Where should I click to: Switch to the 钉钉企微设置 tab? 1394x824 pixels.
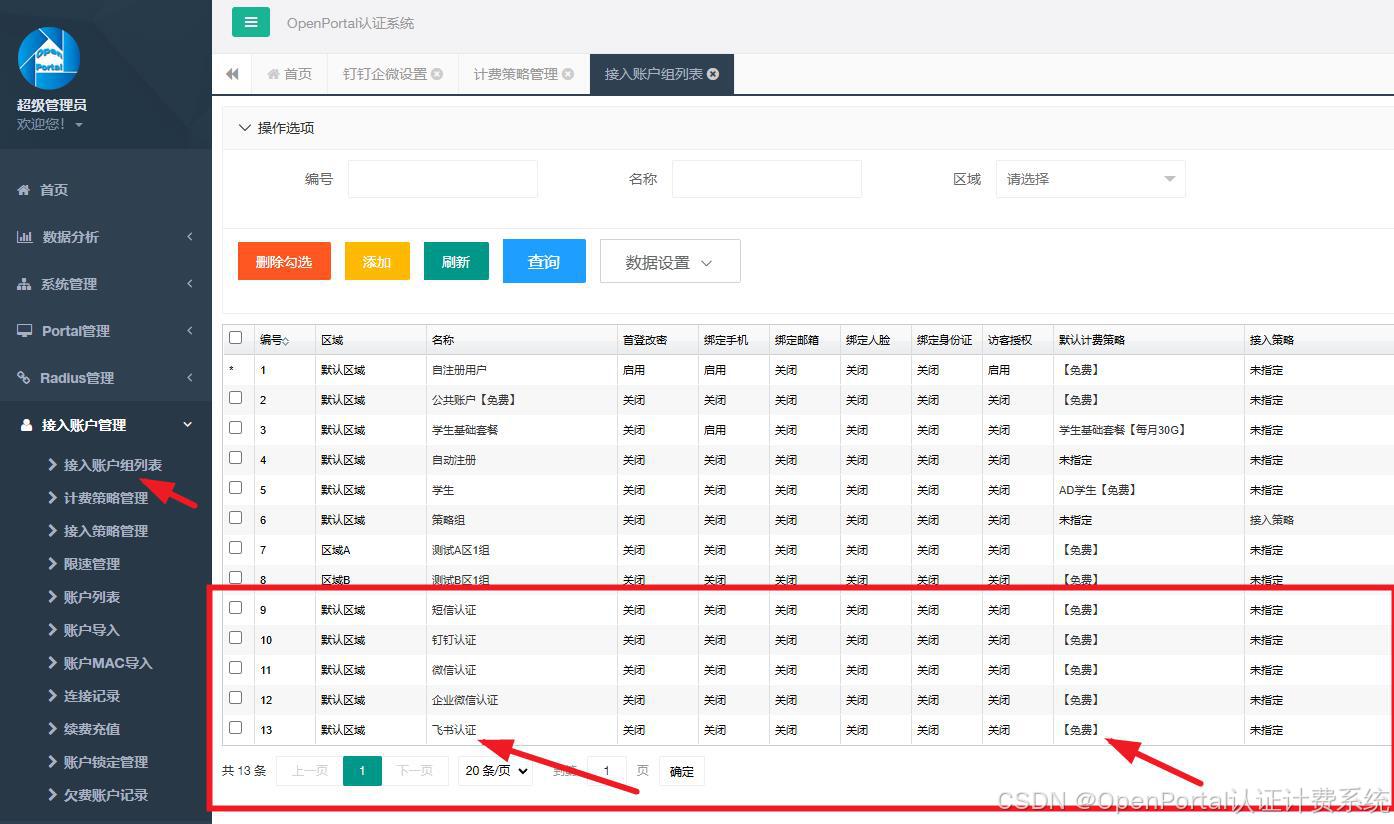[393, 74]
